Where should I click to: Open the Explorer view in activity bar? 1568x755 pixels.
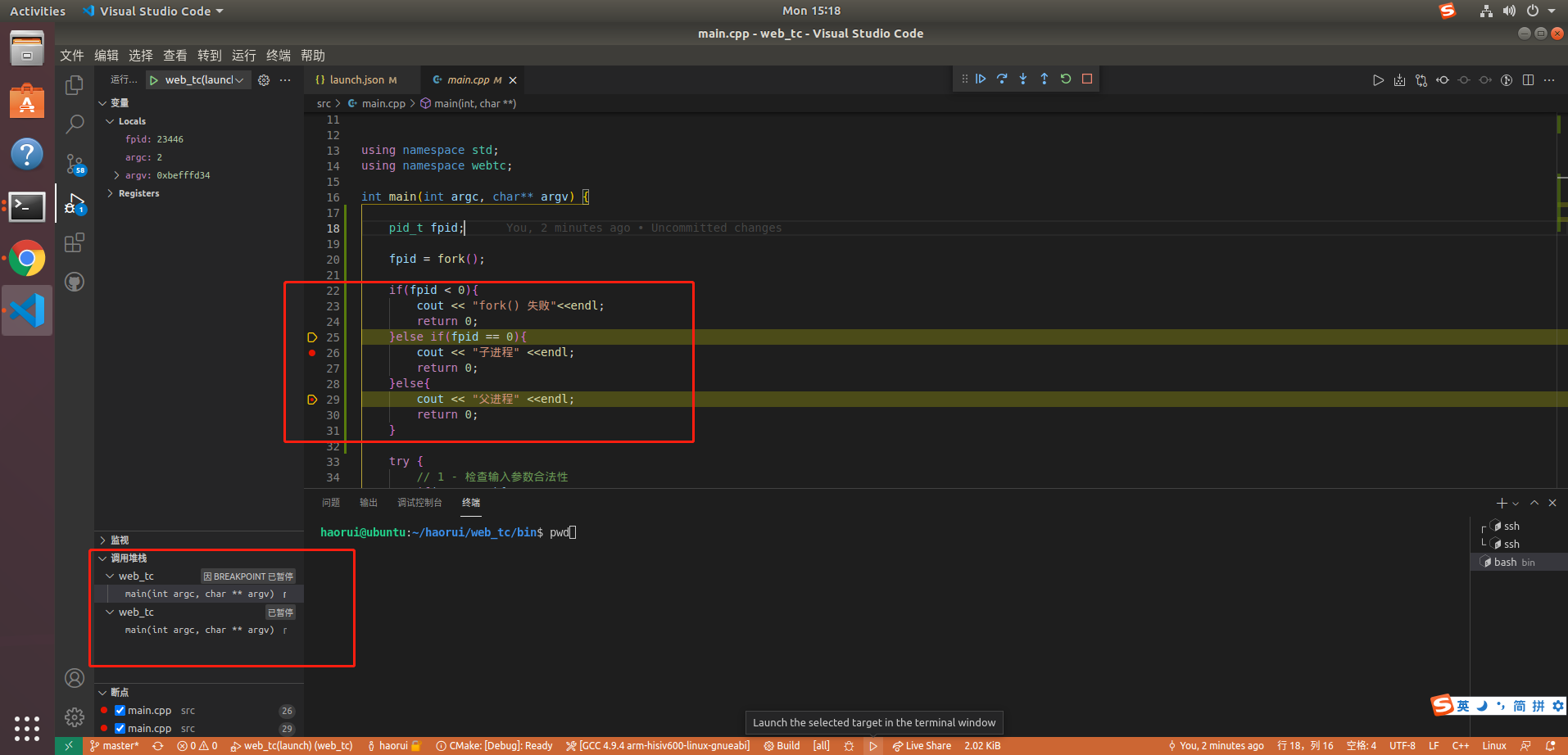(x=75, y=85)
